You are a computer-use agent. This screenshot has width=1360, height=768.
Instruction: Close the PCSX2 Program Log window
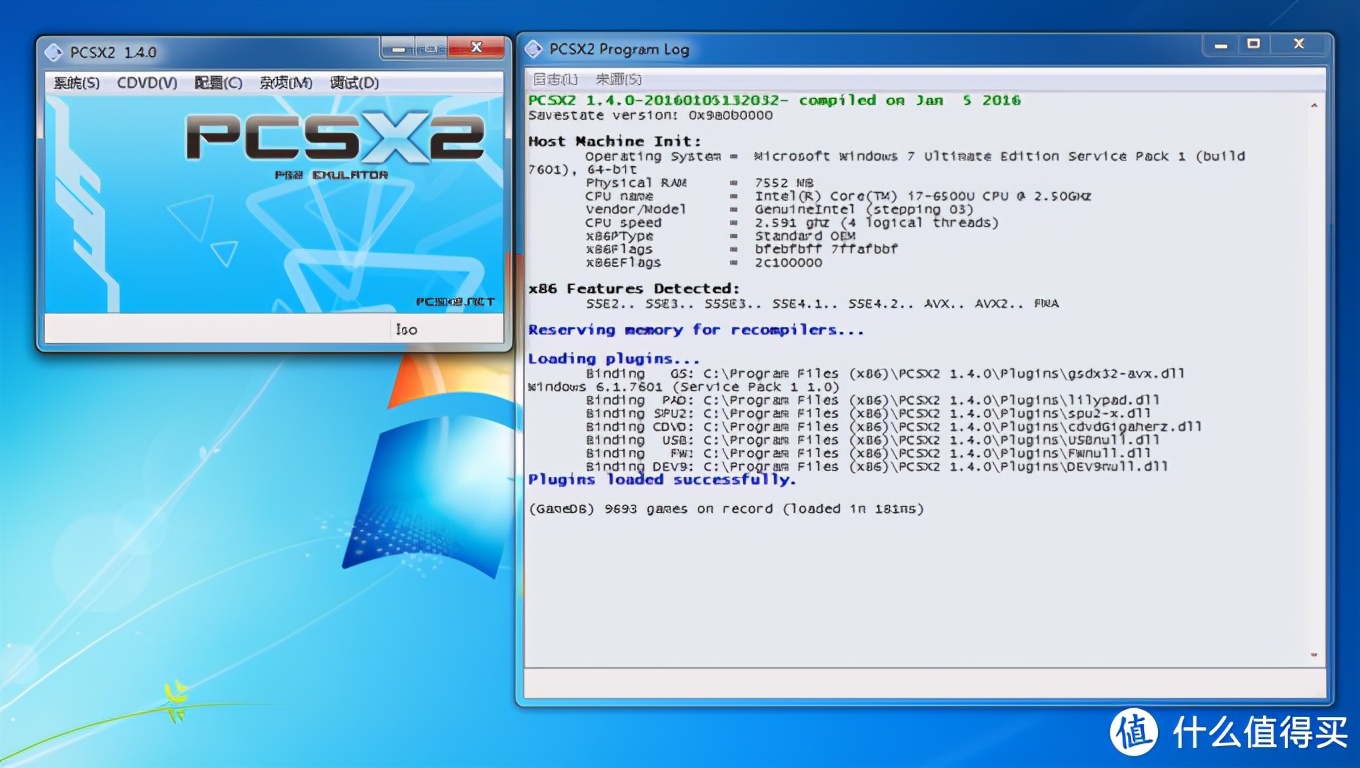1299,44
